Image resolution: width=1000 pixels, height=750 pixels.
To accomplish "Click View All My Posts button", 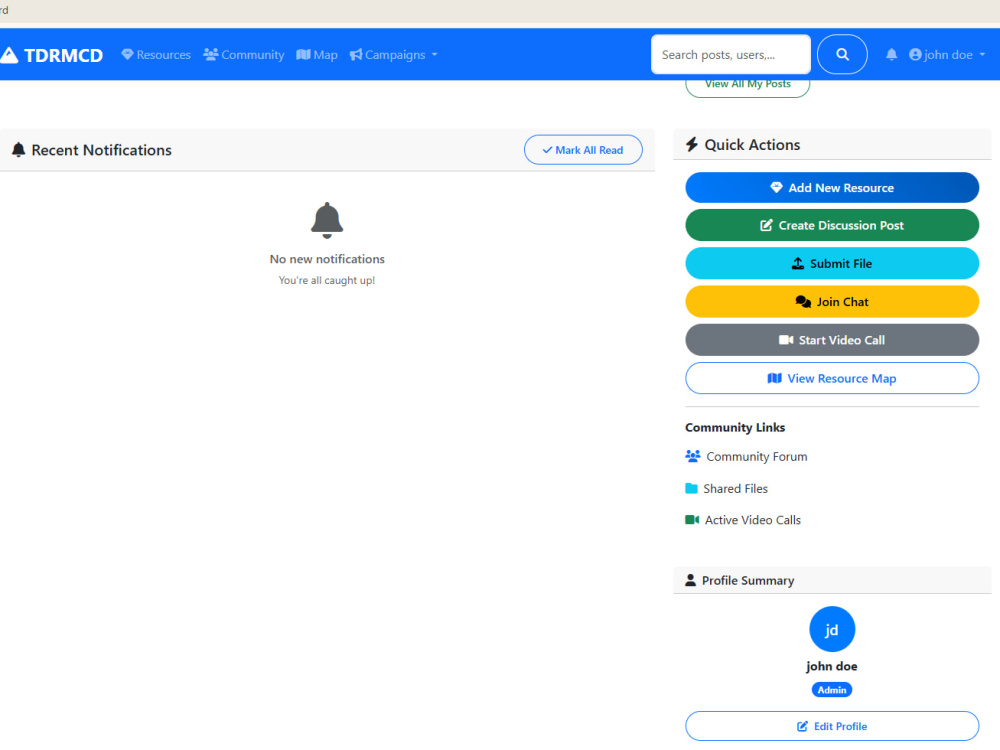I will tap(747, 88).
